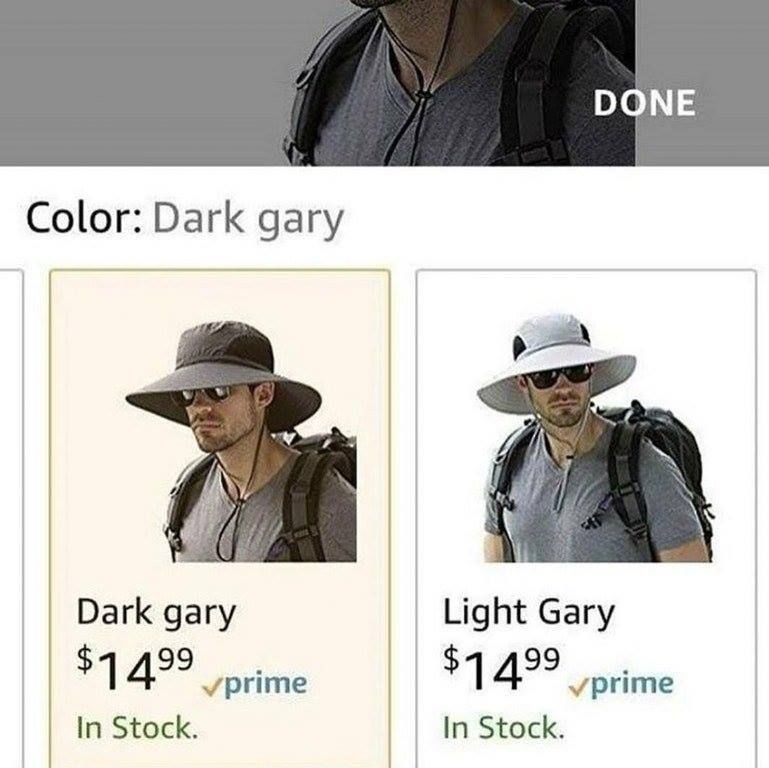Click the $14.99 price under Light Gary
This screenshot has width=769, height=768.
click(501, 669)
